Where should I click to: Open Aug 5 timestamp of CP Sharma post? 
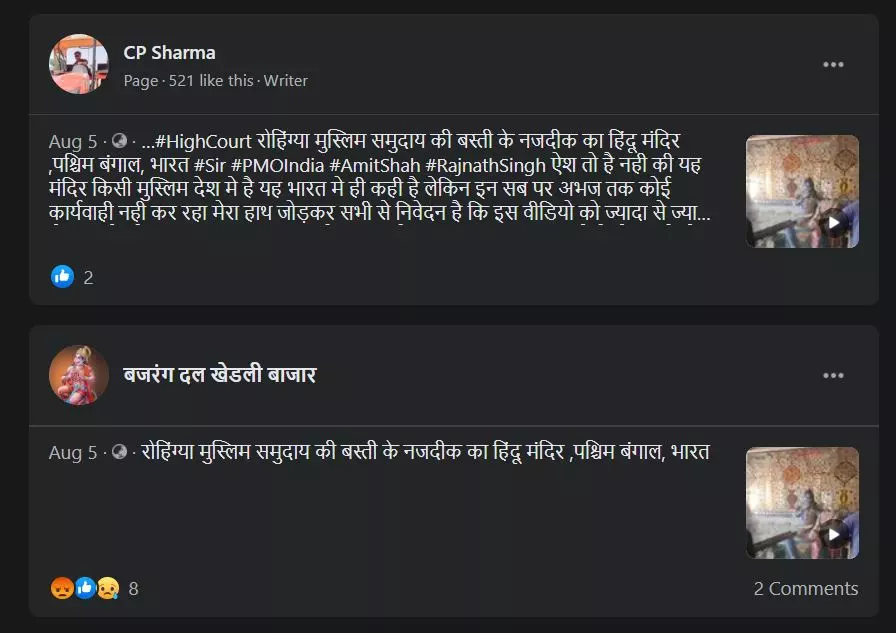pos(73,141)
